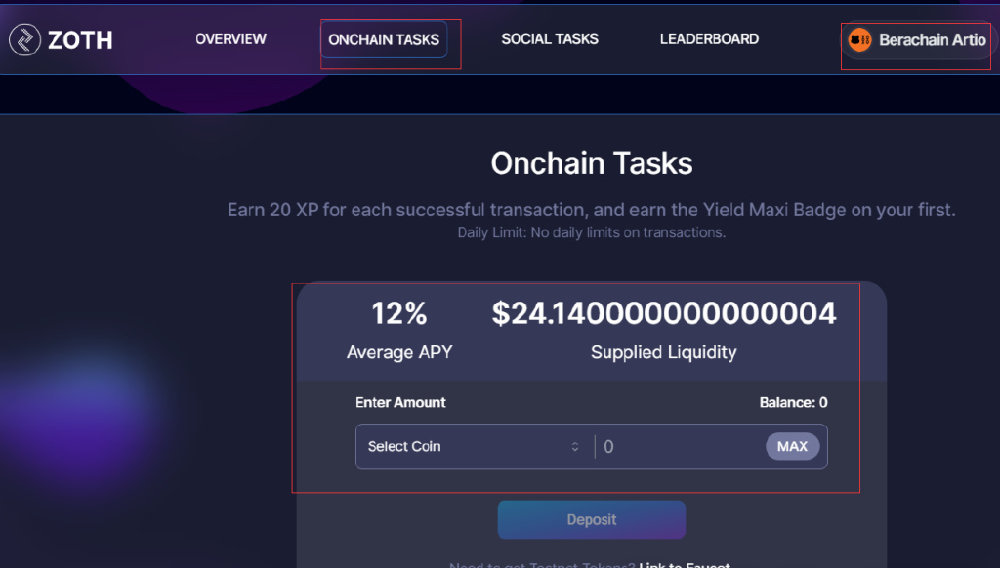Click the Balance: 0 label
The height and width of the screenshot is (568, 1000).
(793, 402)
